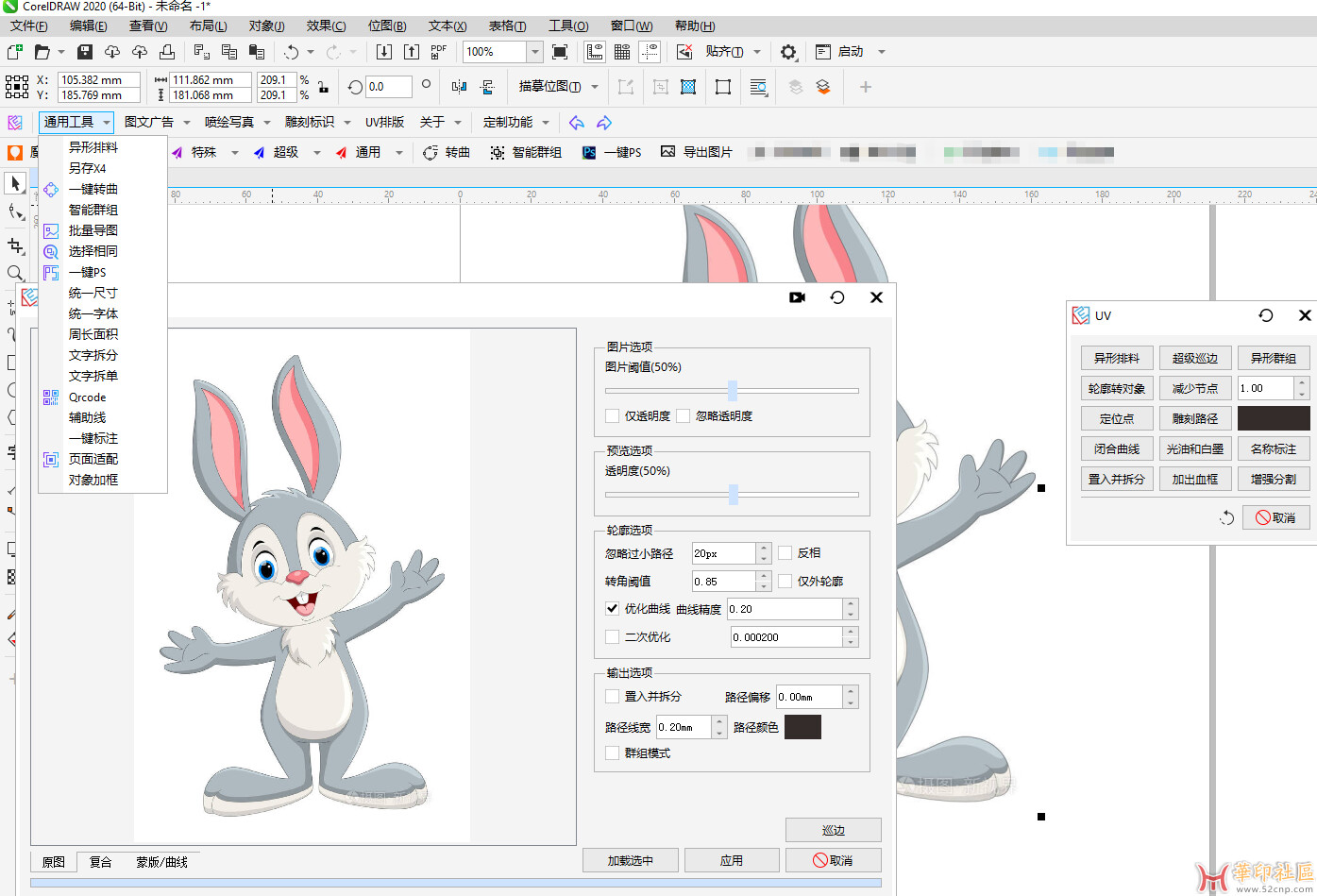Click the 超级巡边 button in UV panel

pyautogui.click(x=1195, y=358)
